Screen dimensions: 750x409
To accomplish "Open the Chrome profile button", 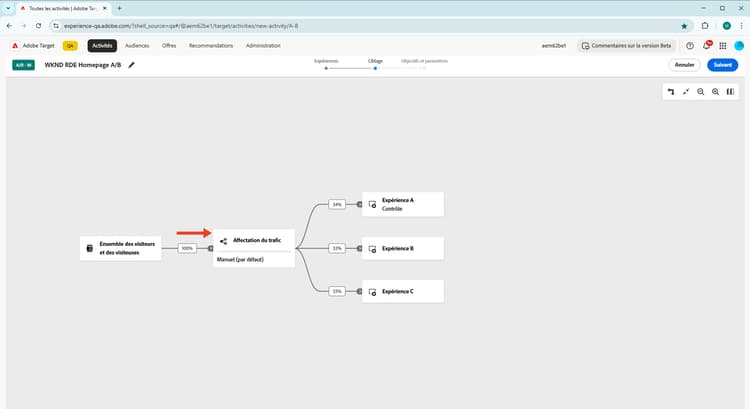I will [x=727, y=26].
